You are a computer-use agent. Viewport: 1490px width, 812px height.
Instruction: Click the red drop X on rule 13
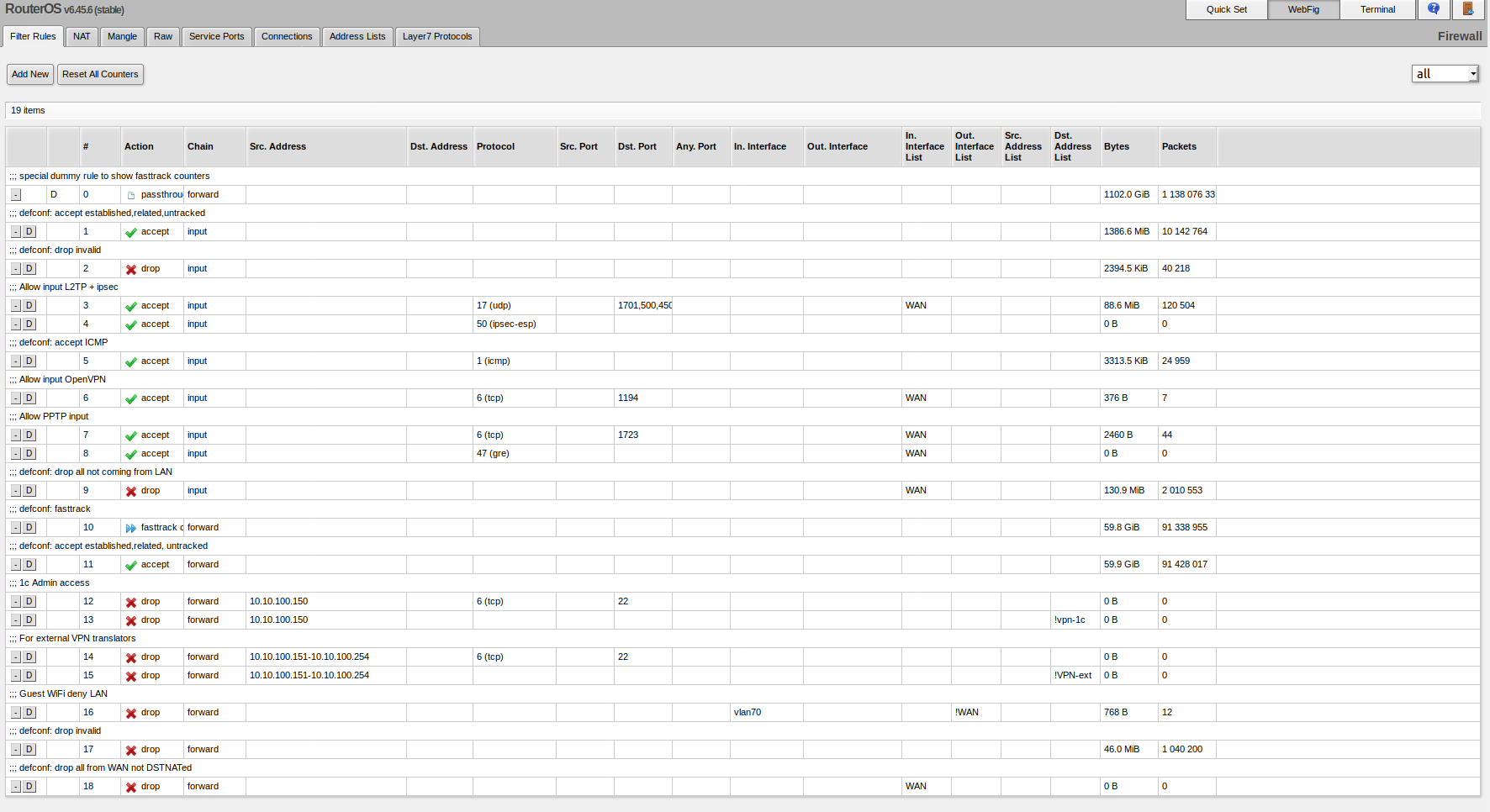pos(131,620)
